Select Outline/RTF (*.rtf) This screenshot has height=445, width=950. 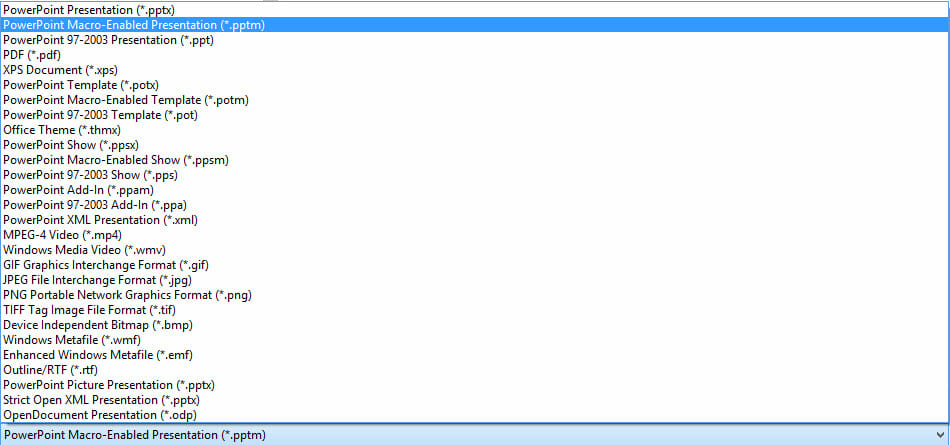point(474,370)
